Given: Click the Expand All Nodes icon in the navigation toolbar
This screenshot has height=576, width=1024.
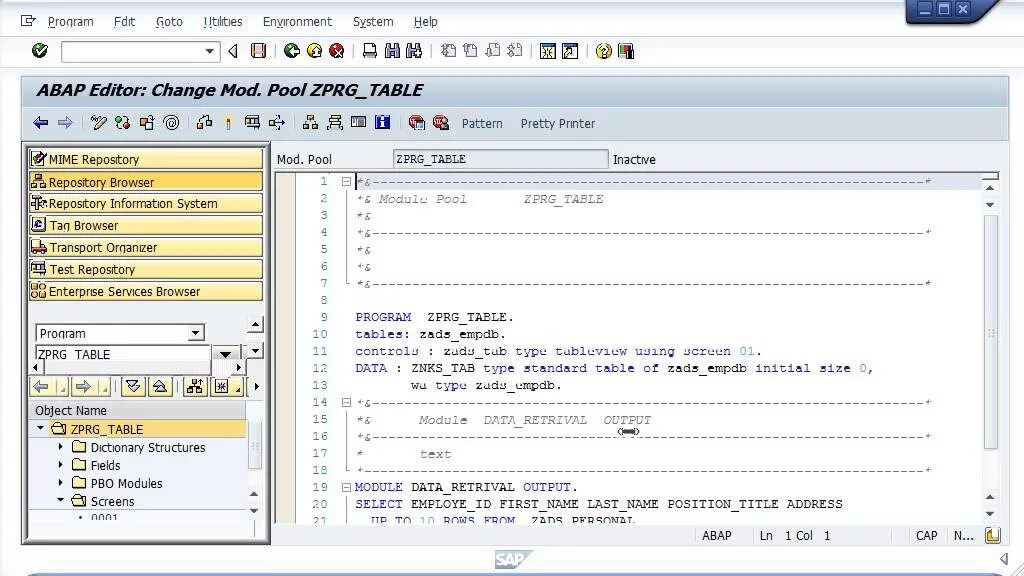Looking at the screenshot, I should (x=133, y=387).
